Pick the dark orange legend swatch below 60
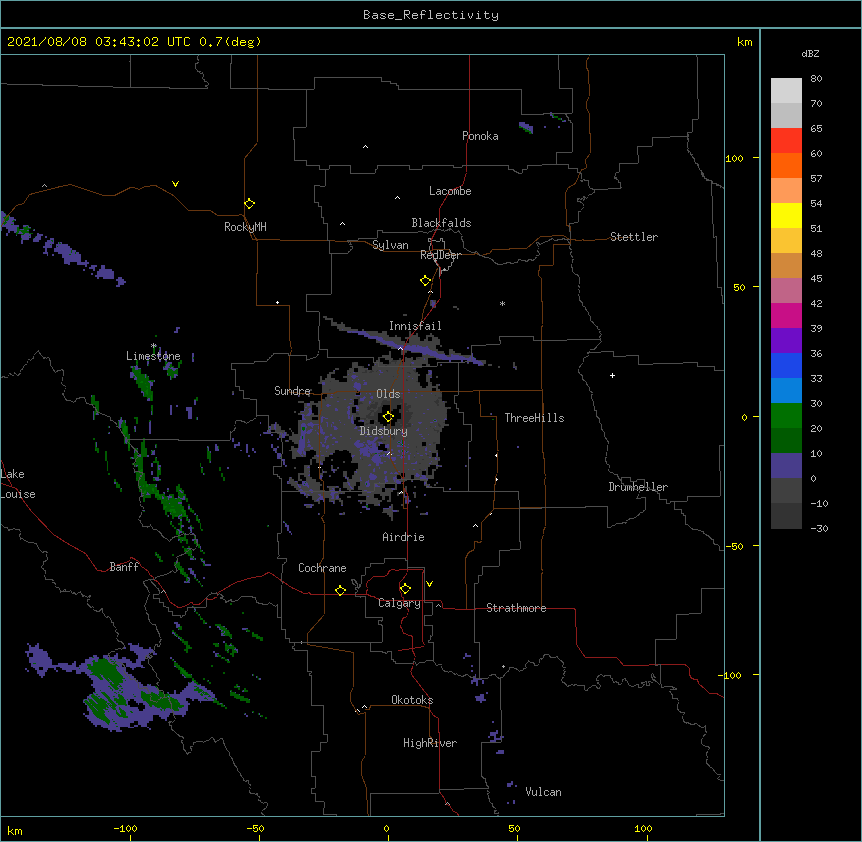862x842 pixels. pos(786,165)
